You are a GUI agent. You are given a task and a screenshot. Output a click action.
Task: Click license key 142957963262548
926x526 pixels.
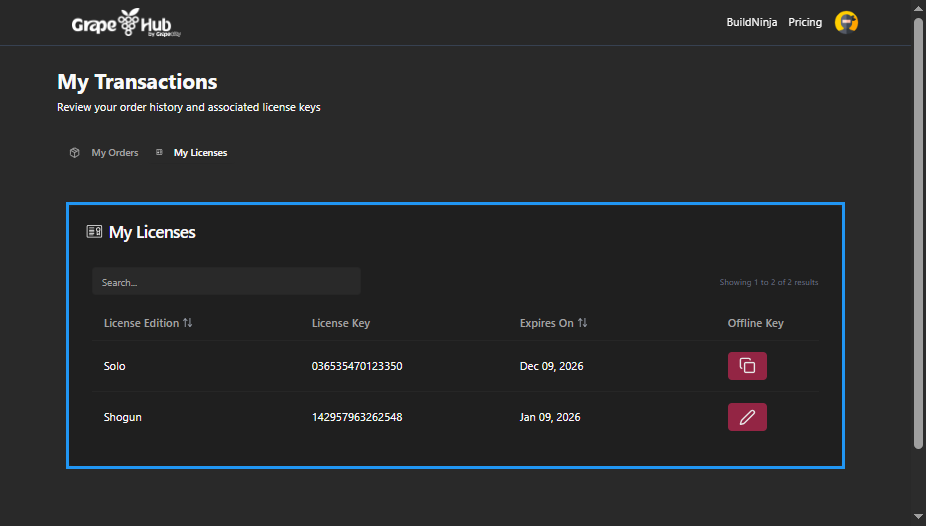point(357,417)
